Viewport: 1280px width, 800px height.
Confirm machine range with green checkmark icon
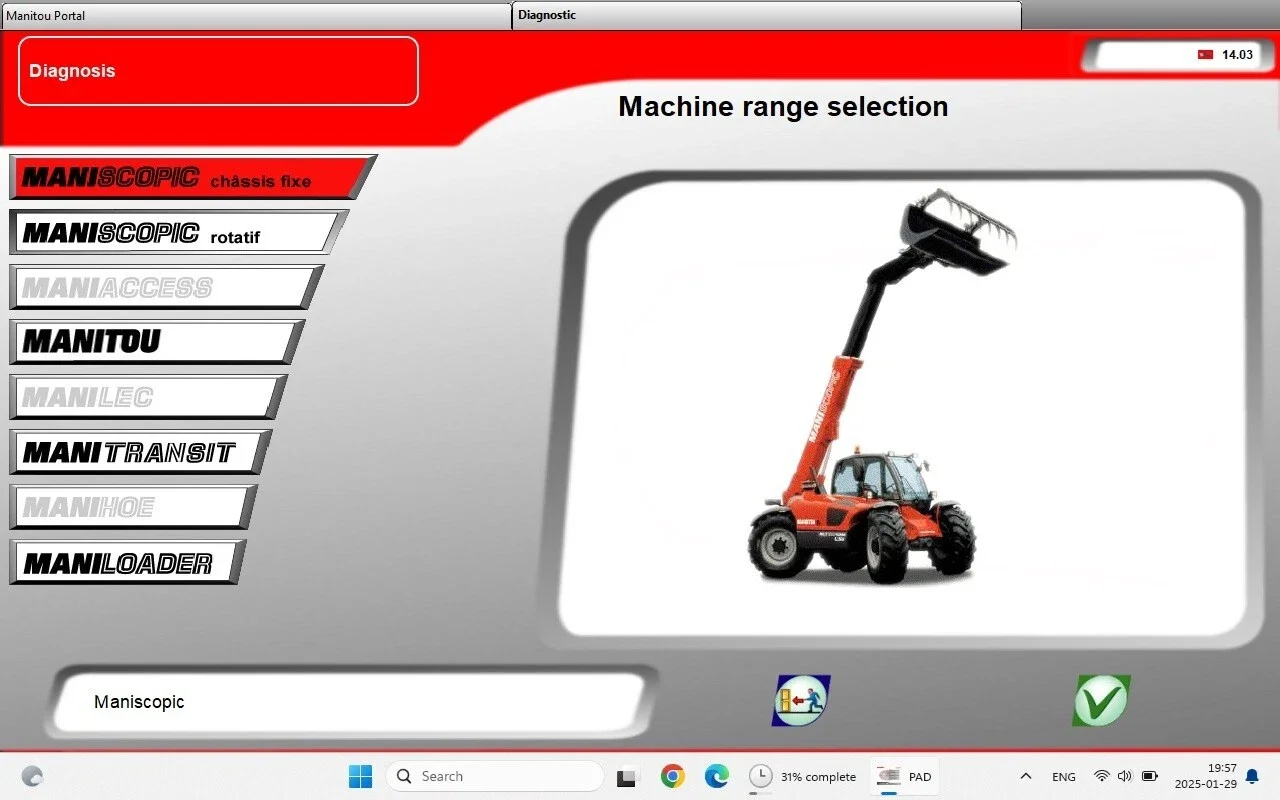coord(1100,699)
